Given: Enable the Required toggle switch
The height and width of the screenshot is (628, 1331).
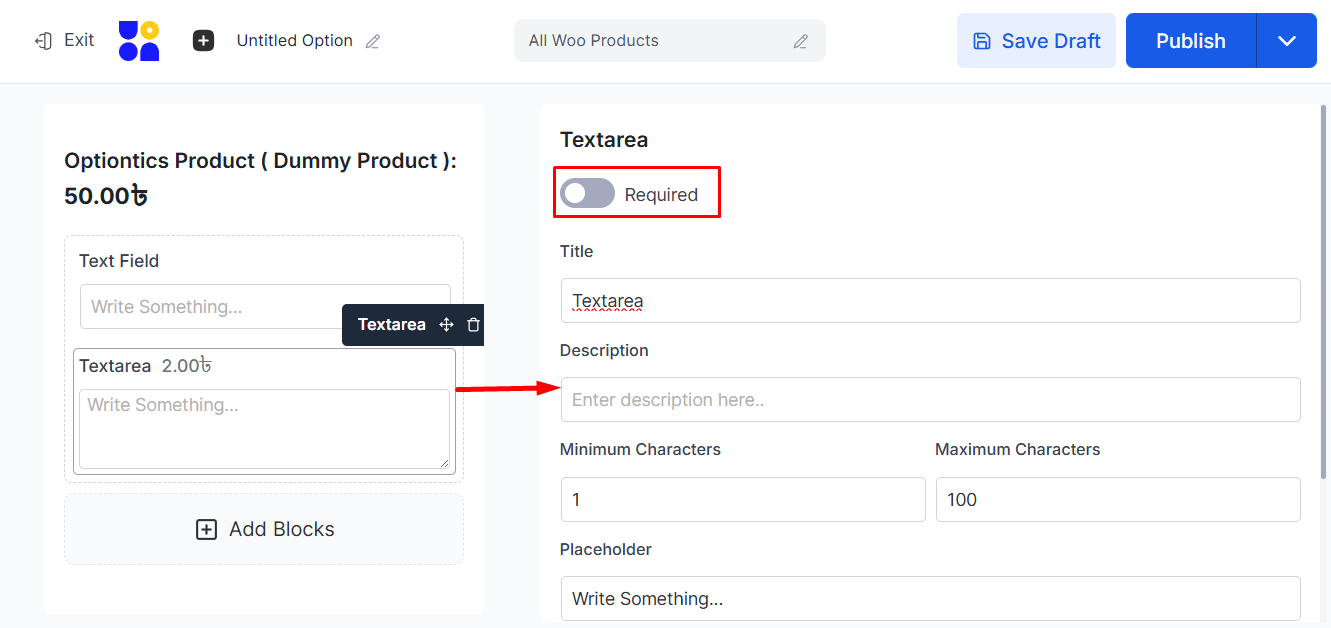Looking at the screenshot, I should pyautogui.click(x=587, y=194).
